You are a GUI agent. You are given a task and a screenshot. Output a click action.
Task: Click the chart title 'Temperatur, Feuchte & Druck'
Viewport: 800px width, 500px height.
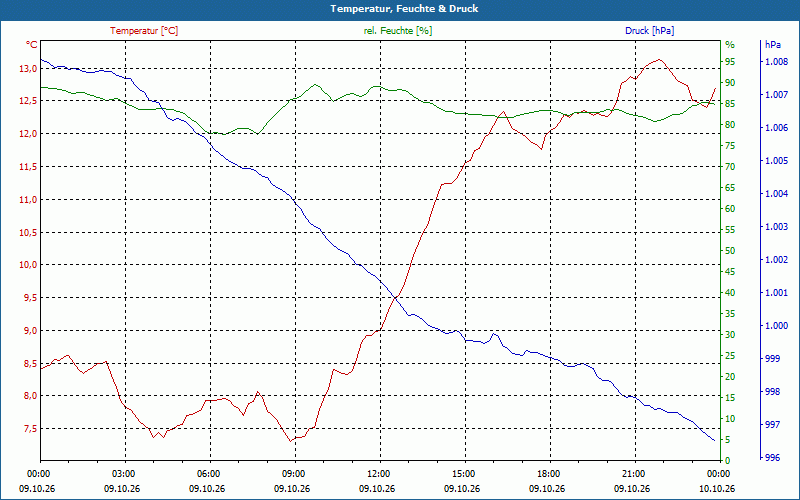(404, 9)
